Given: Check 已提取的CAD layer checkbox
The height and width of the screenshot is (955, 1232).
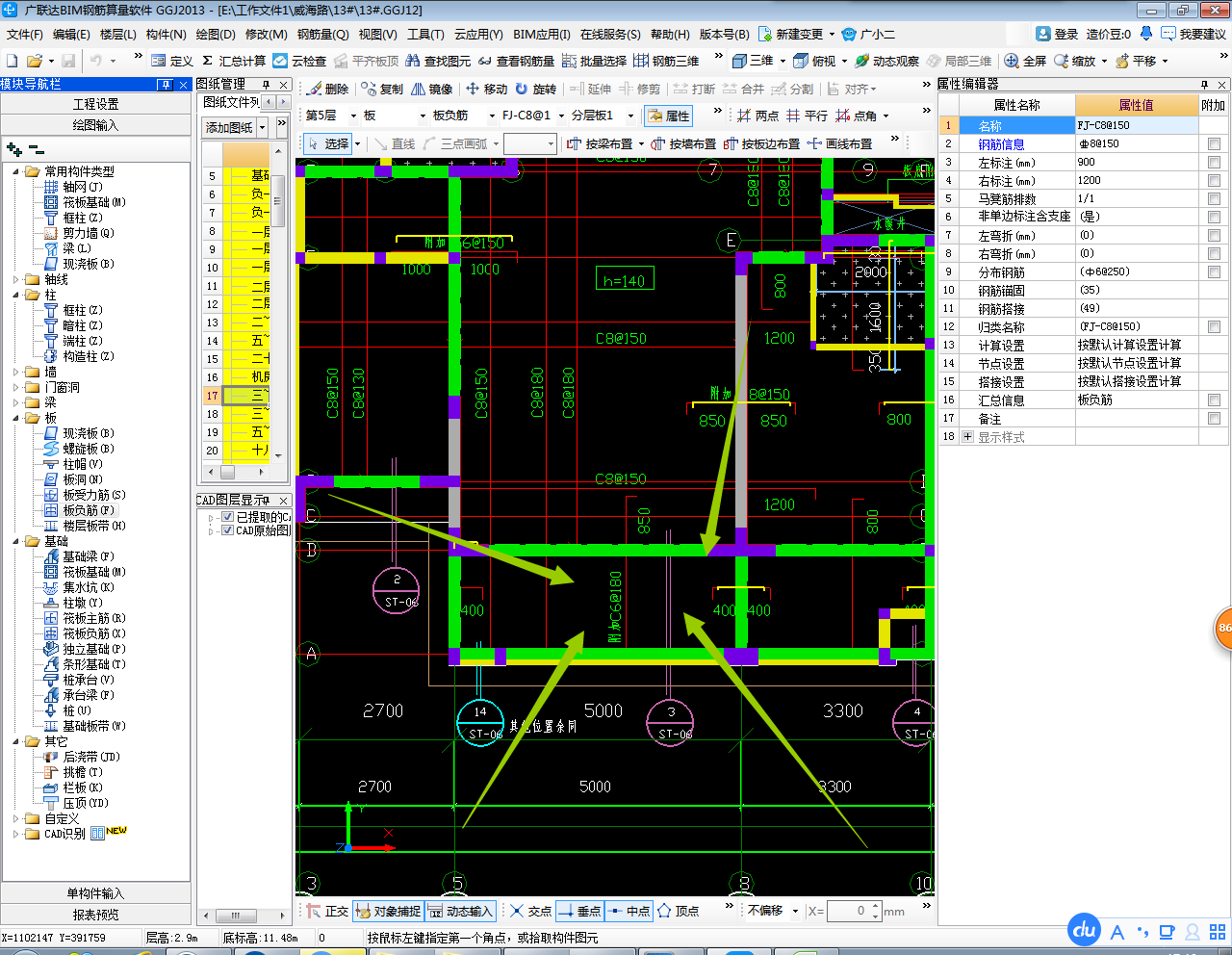Looking at the screenshot, I should pos(228,517).
